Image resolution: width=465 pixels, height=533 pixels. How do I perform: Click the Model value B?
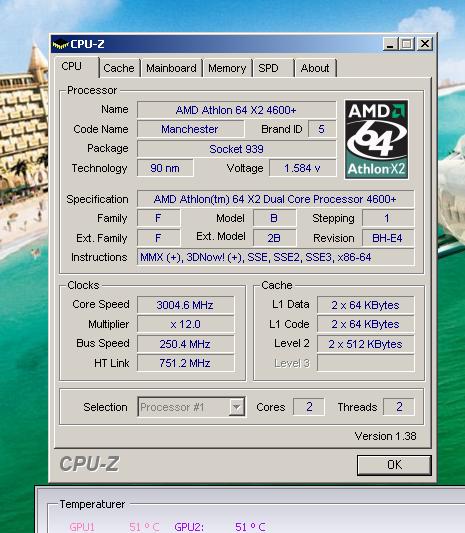[274, 218]
